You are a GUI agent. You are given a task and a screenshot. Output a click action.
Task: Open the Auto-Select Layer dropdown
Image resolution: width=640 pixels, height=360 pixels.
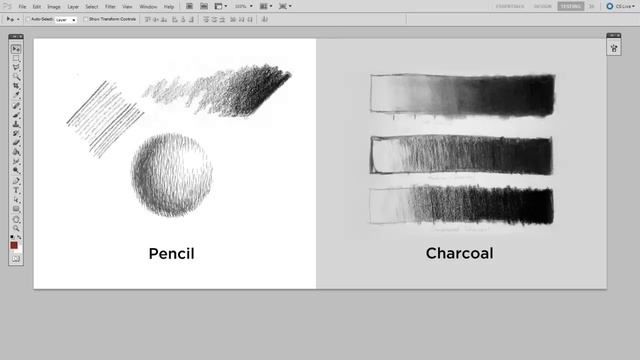66,20
